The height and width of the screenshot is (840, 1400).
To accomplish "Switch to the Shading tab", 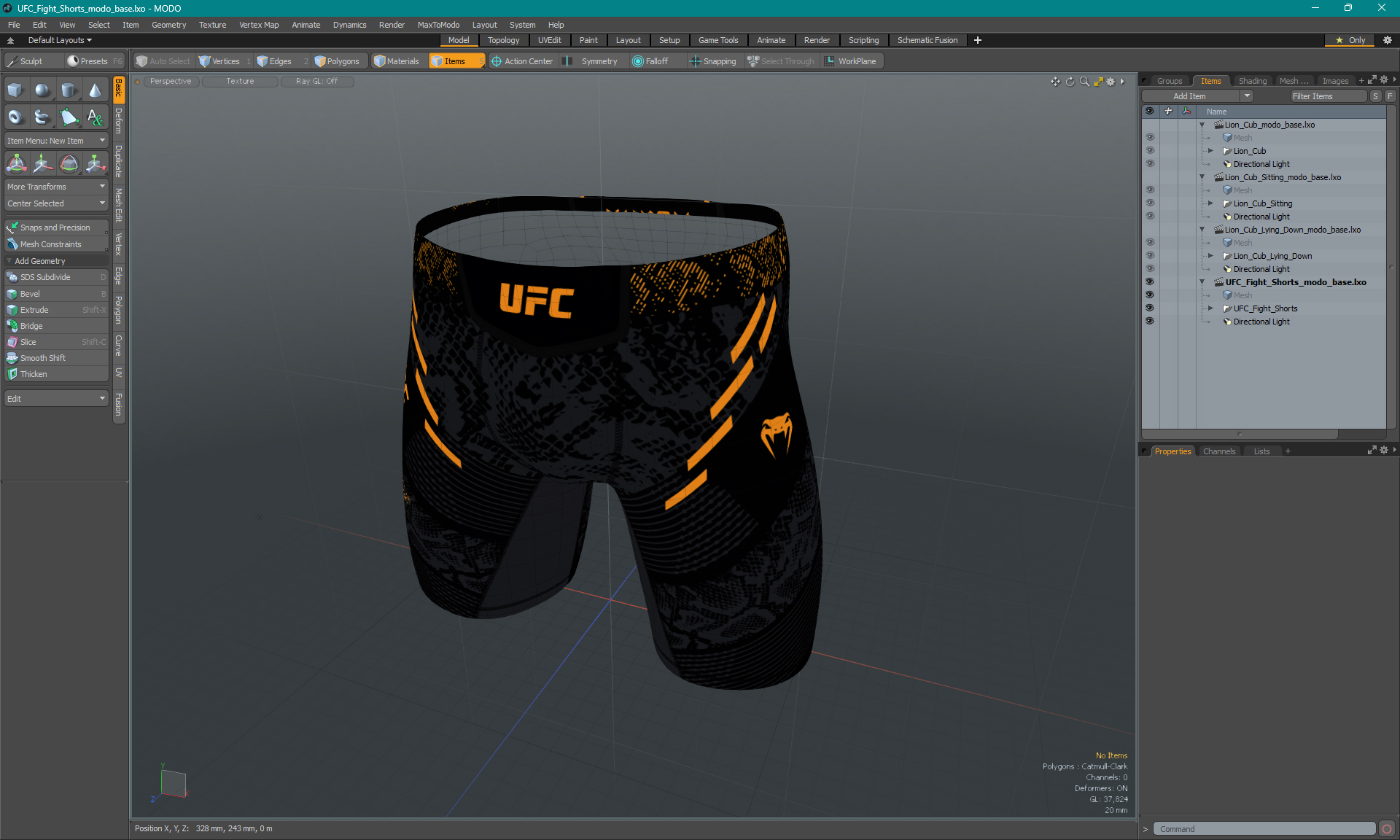I will pyautogui.click(x=1252, y=81).
